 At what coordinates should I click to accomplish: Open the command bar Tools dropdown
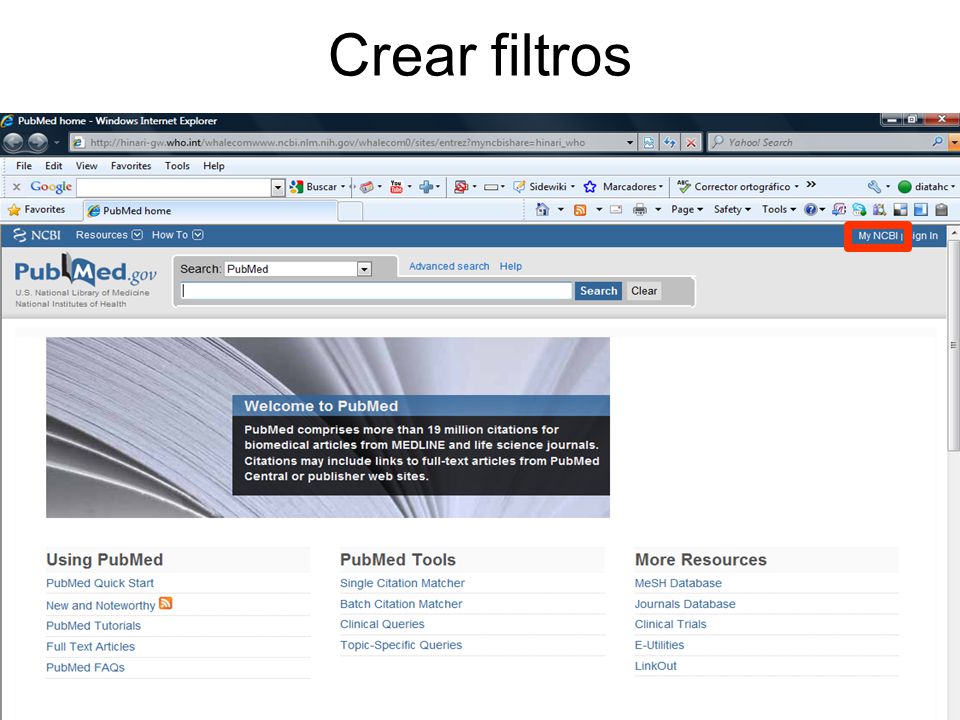(779, 209)
